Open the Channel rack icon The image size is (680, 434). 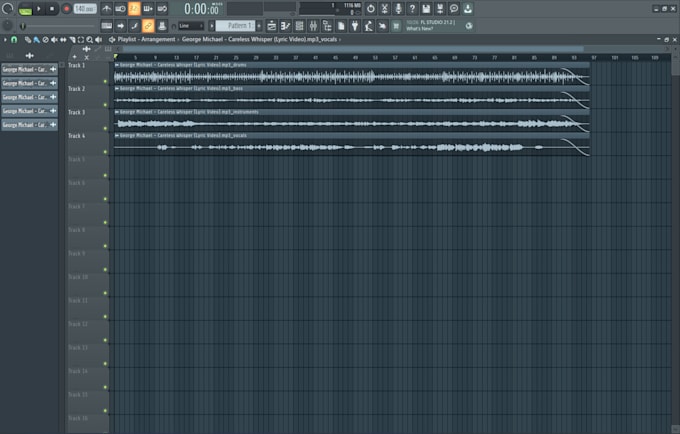point(299,26)
